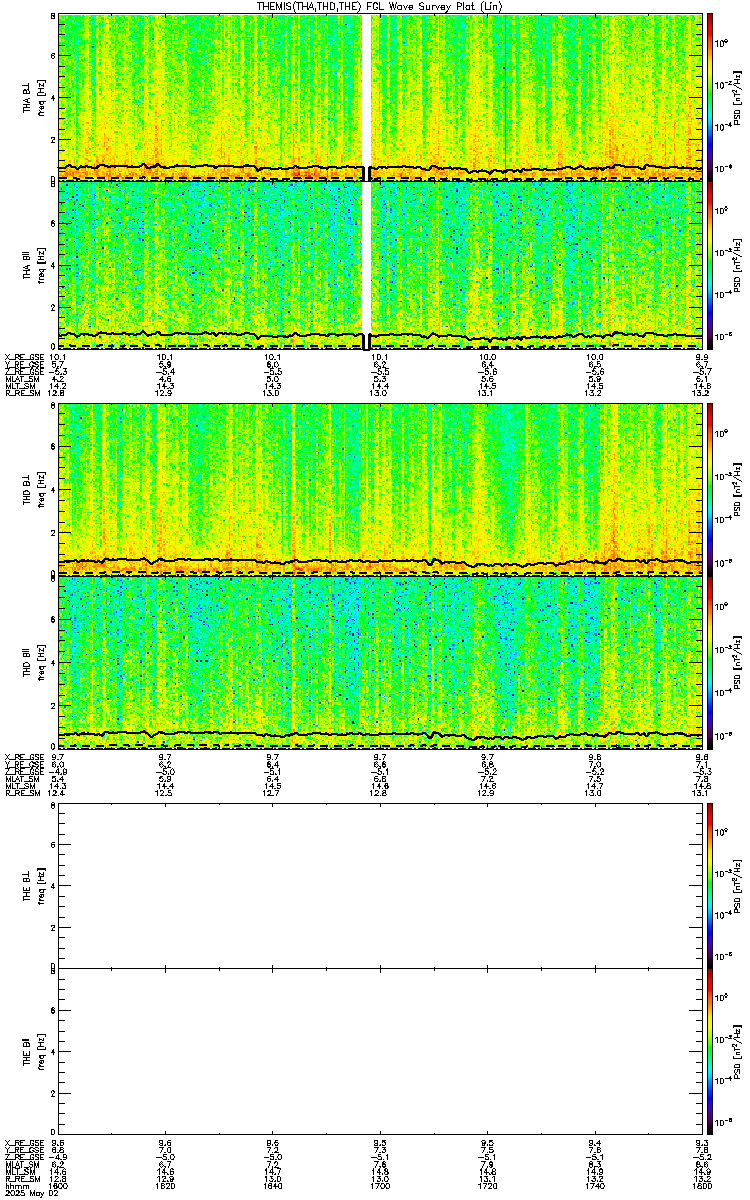Click the THA B-perpendicular PSD color bar
Screen dimensions: 750x1200
click(710, 97)
